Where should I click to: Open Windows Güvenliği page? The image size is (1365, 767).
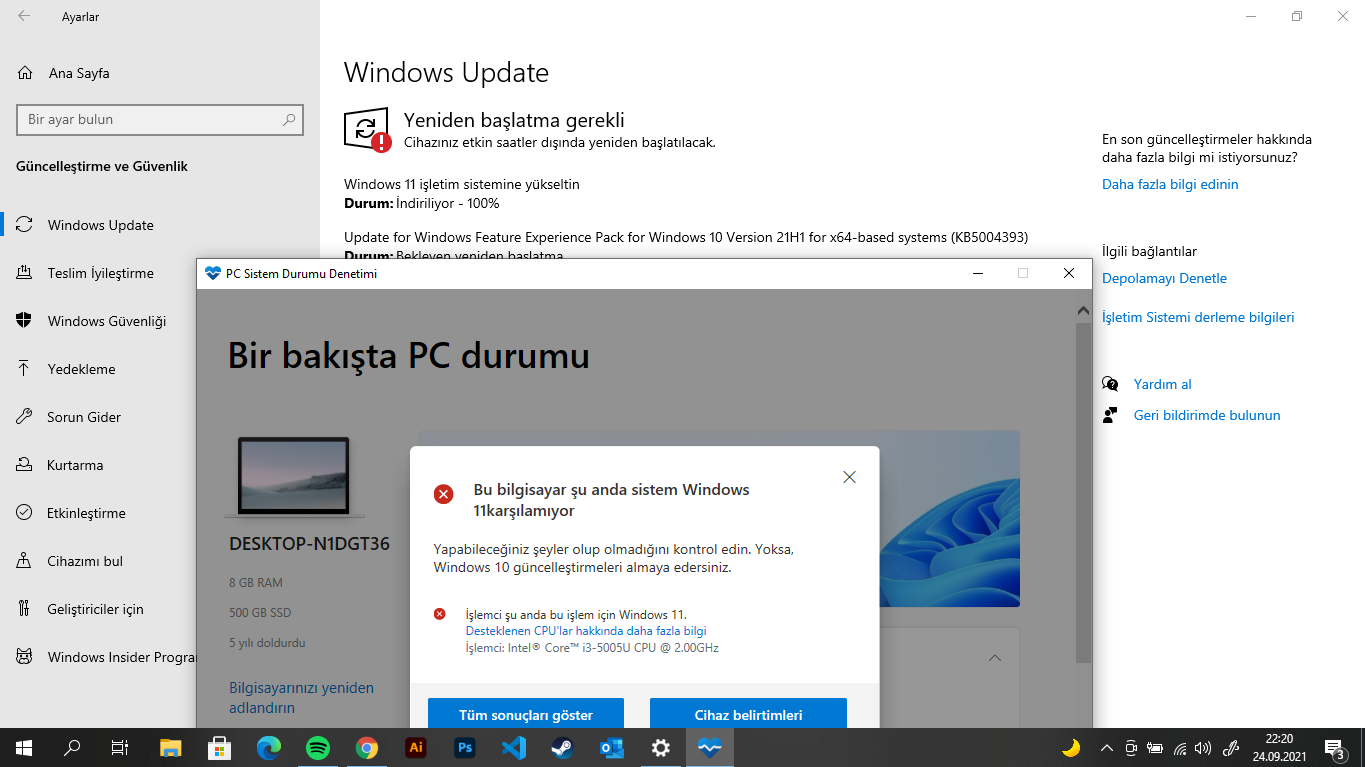click(x=107, y=321)
